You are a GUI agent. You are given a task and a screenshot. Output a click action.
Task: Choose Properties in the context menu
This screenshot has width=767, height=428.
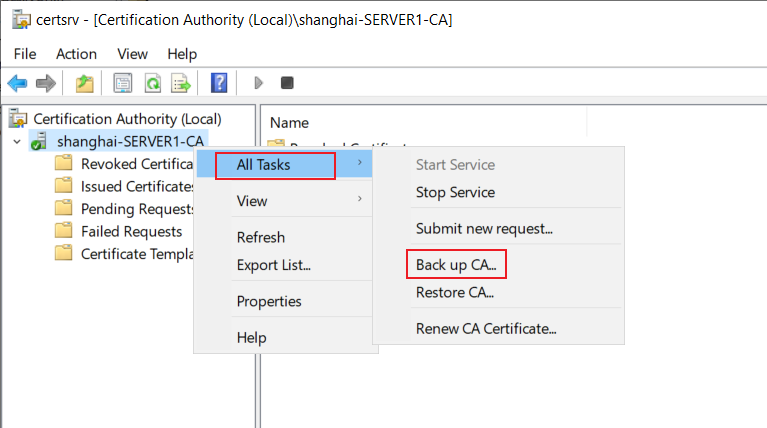(269, 301)
